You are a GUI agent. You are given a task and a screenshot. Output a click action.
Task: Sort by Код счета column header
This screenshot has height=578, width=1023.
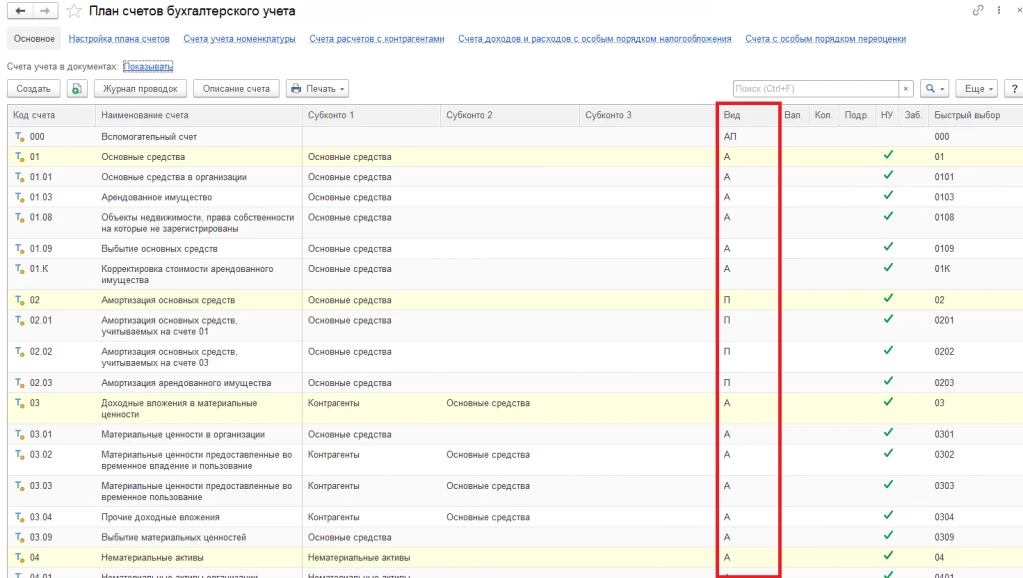point(51,115)
